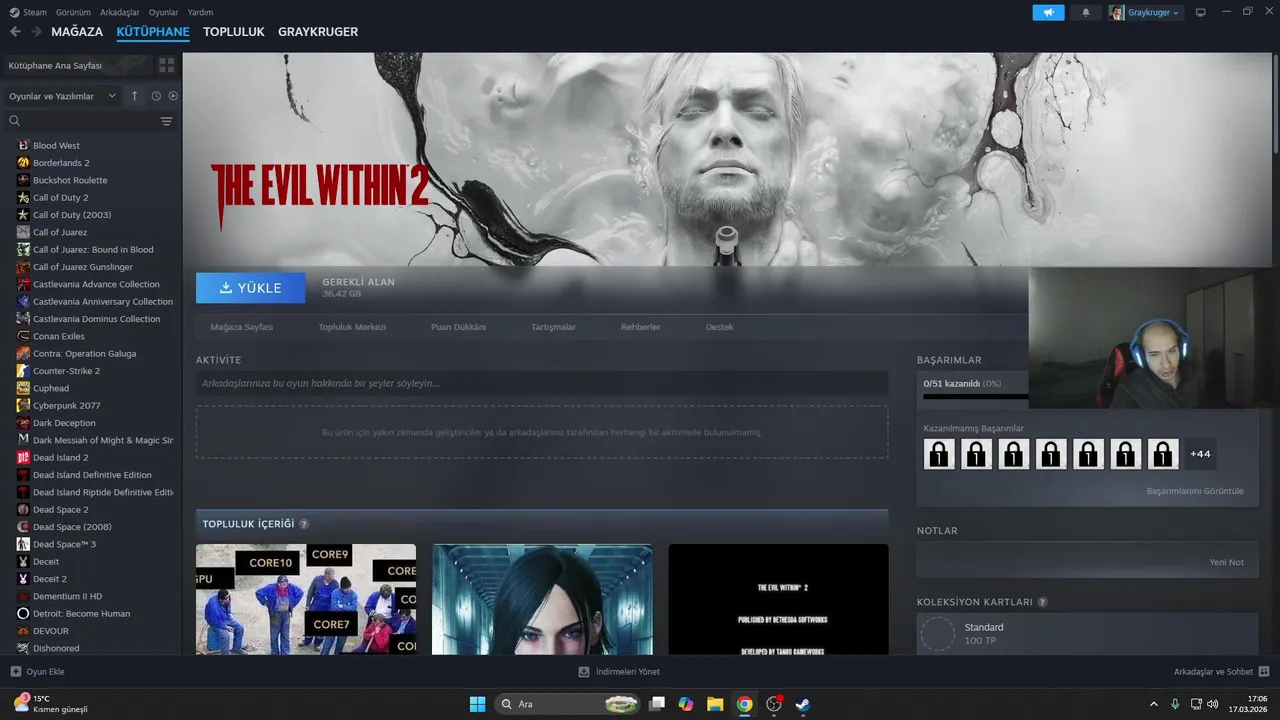Open the Puan Dükkânı link
The image size is (1280, 720).
[458, 327]
